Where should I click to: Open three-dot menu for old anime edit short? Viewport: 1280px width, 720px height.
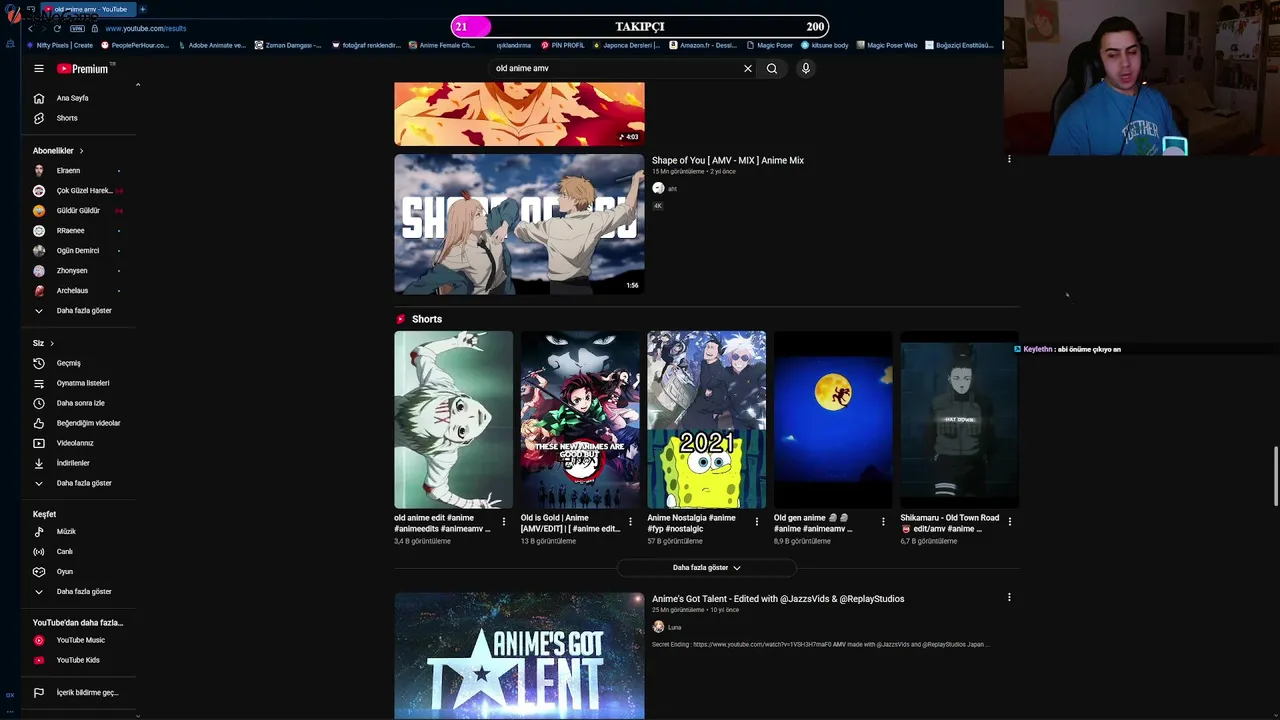tap(504, 522)
